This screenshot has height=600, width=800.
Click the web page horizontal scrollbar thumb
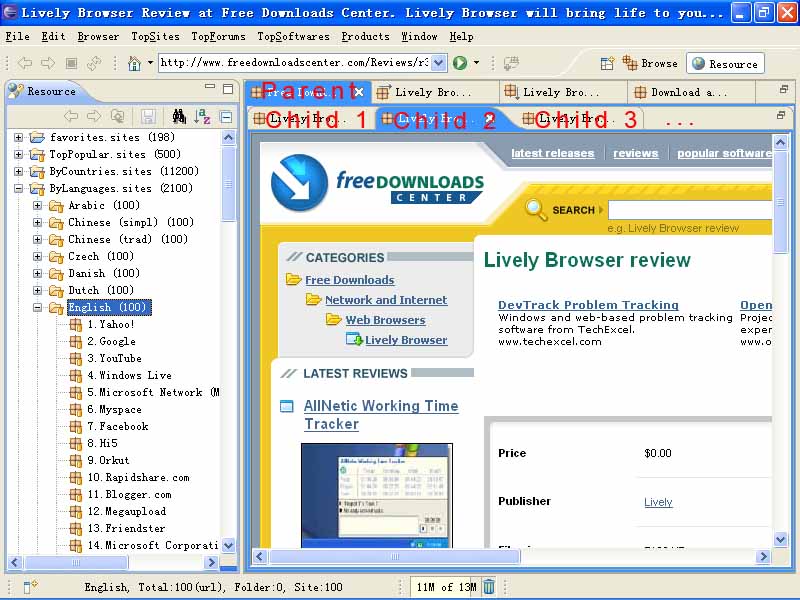point(395,556)
